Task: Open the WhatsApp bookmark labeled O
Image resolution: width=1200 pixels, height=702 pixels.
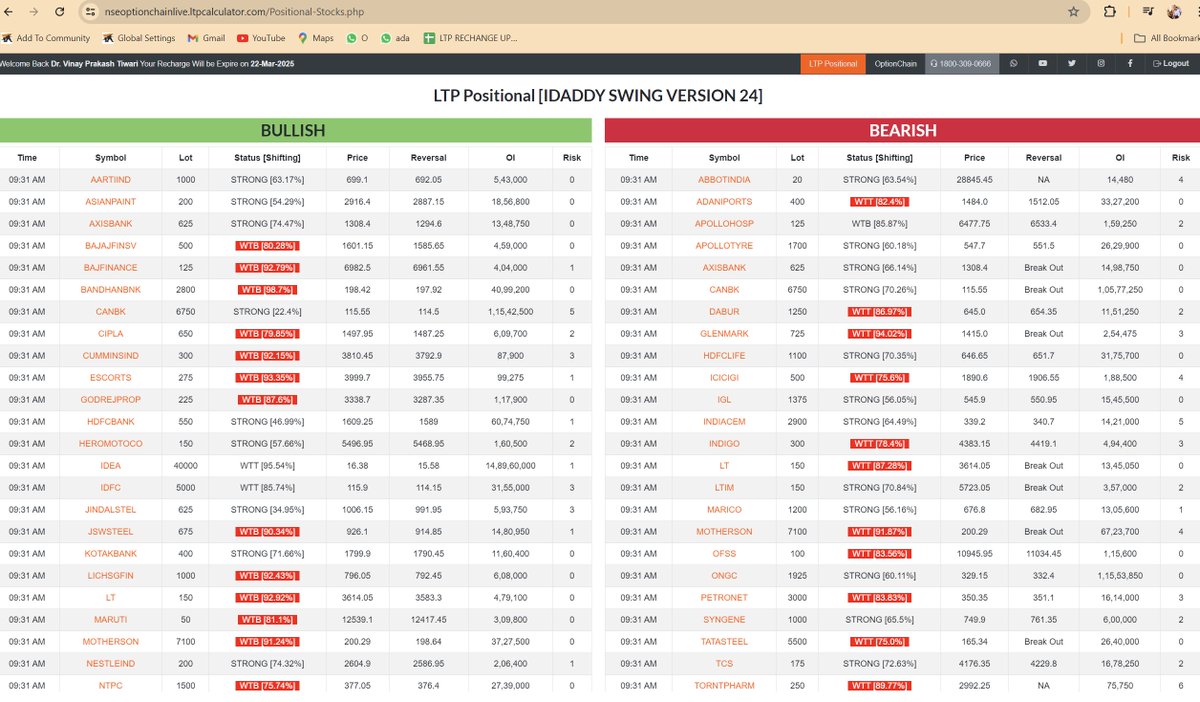Action: [x=357, y=38]
